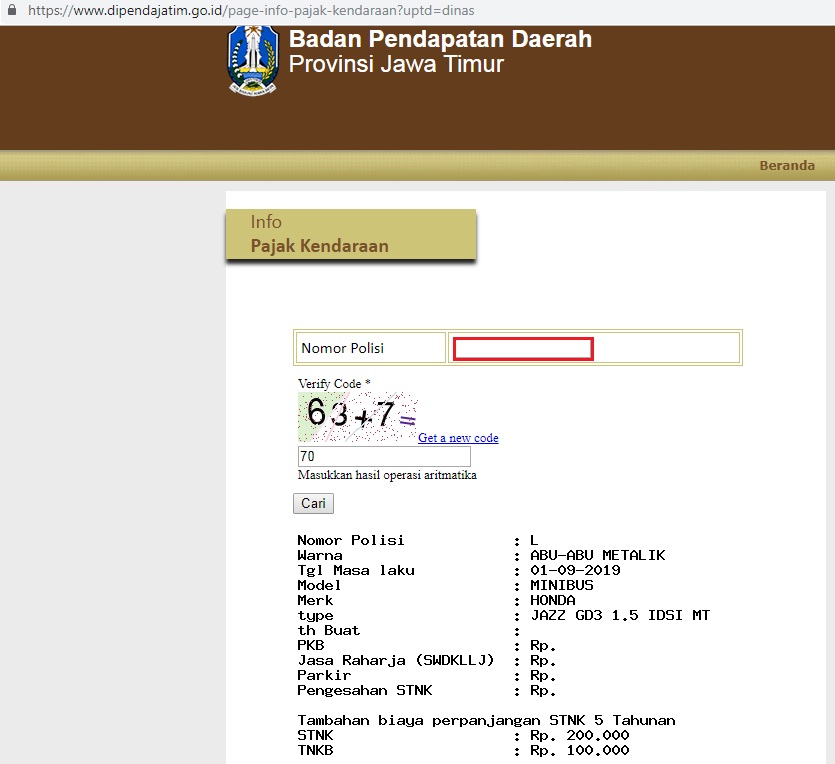Screen dimensions: 835x764
Task: Click the Info heading text
Action: coord(266,221)
